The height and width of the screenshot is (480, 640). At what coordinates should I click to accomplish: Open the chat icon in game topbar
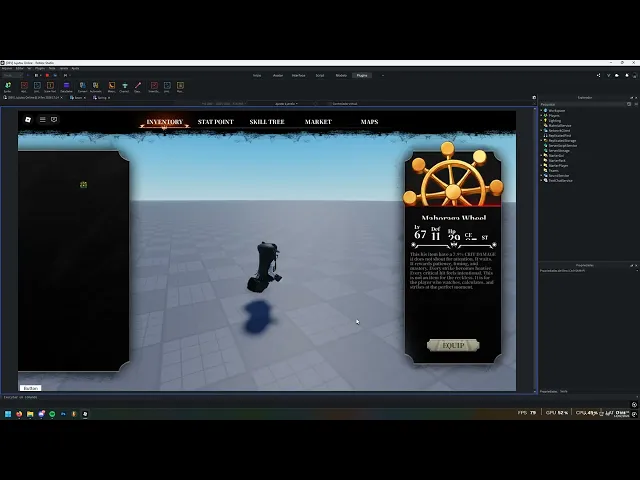pyautogui.click(x=54, y=119)
